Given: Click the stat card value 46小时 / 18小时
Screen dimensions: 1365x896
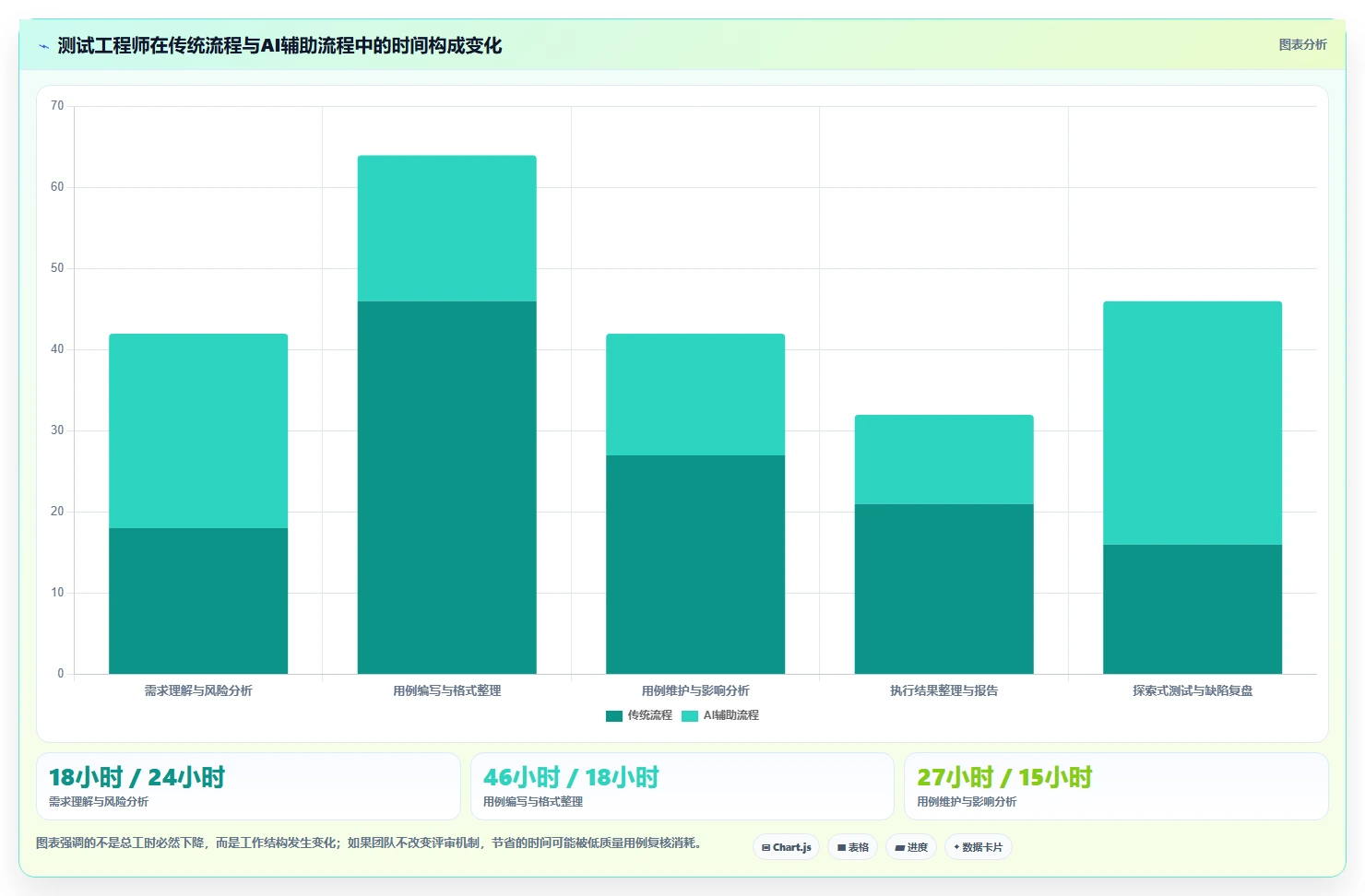Looking at the screenshot, I should click(571, 777).
